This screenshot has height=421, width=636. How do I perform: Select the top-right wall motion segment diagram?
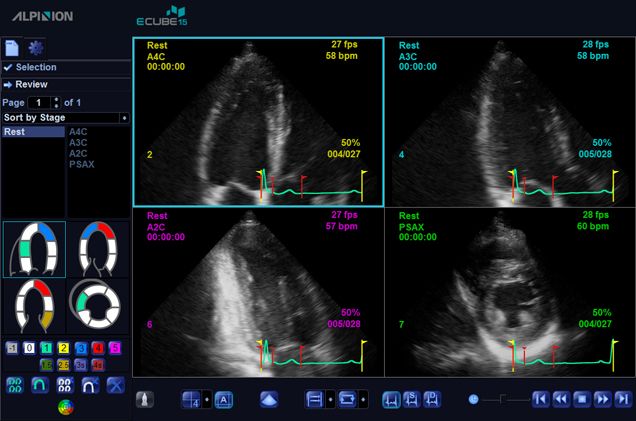point(98,248)
